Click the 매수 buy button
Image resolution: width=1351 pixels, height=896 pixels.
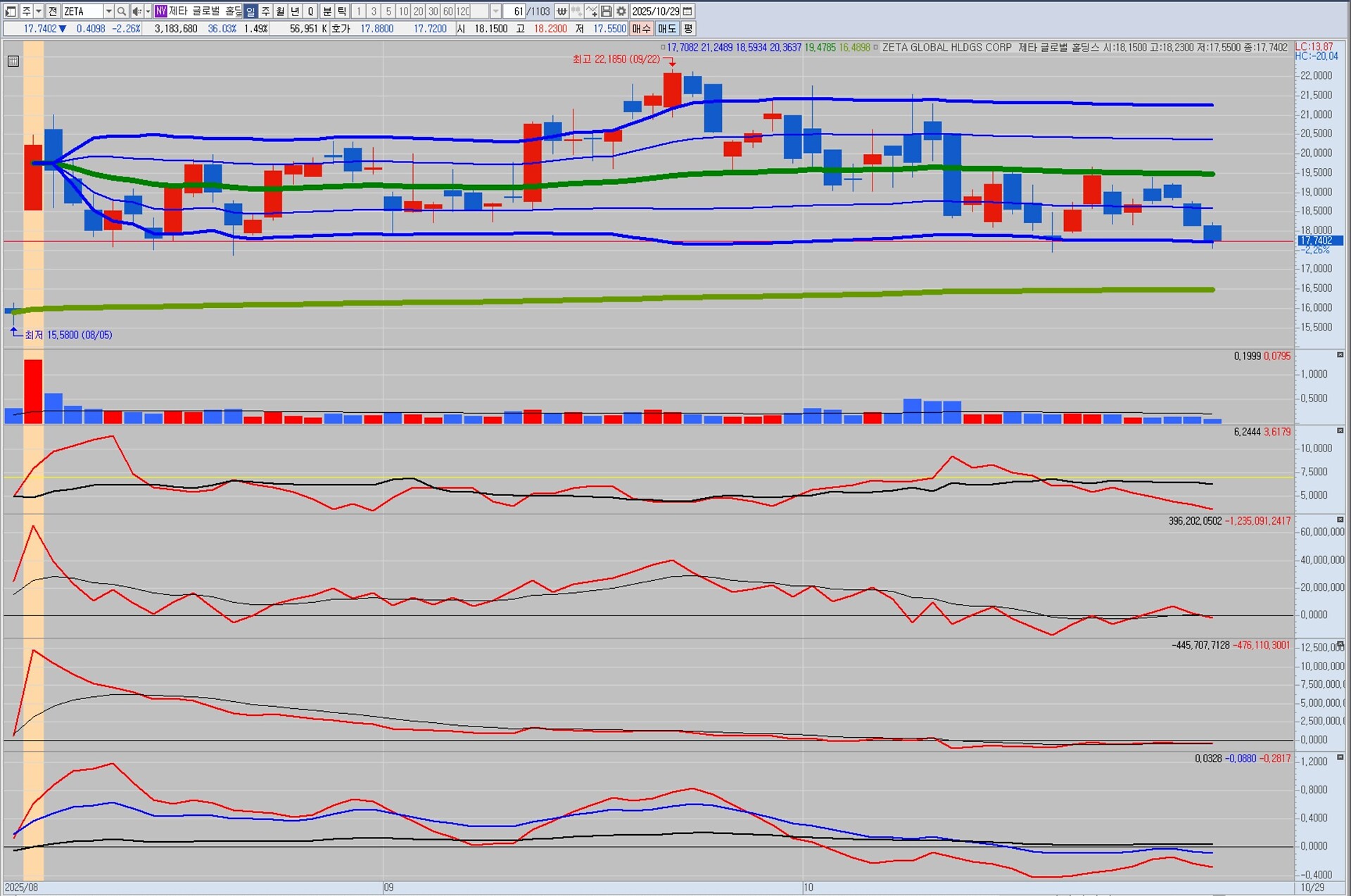point(641,29)
